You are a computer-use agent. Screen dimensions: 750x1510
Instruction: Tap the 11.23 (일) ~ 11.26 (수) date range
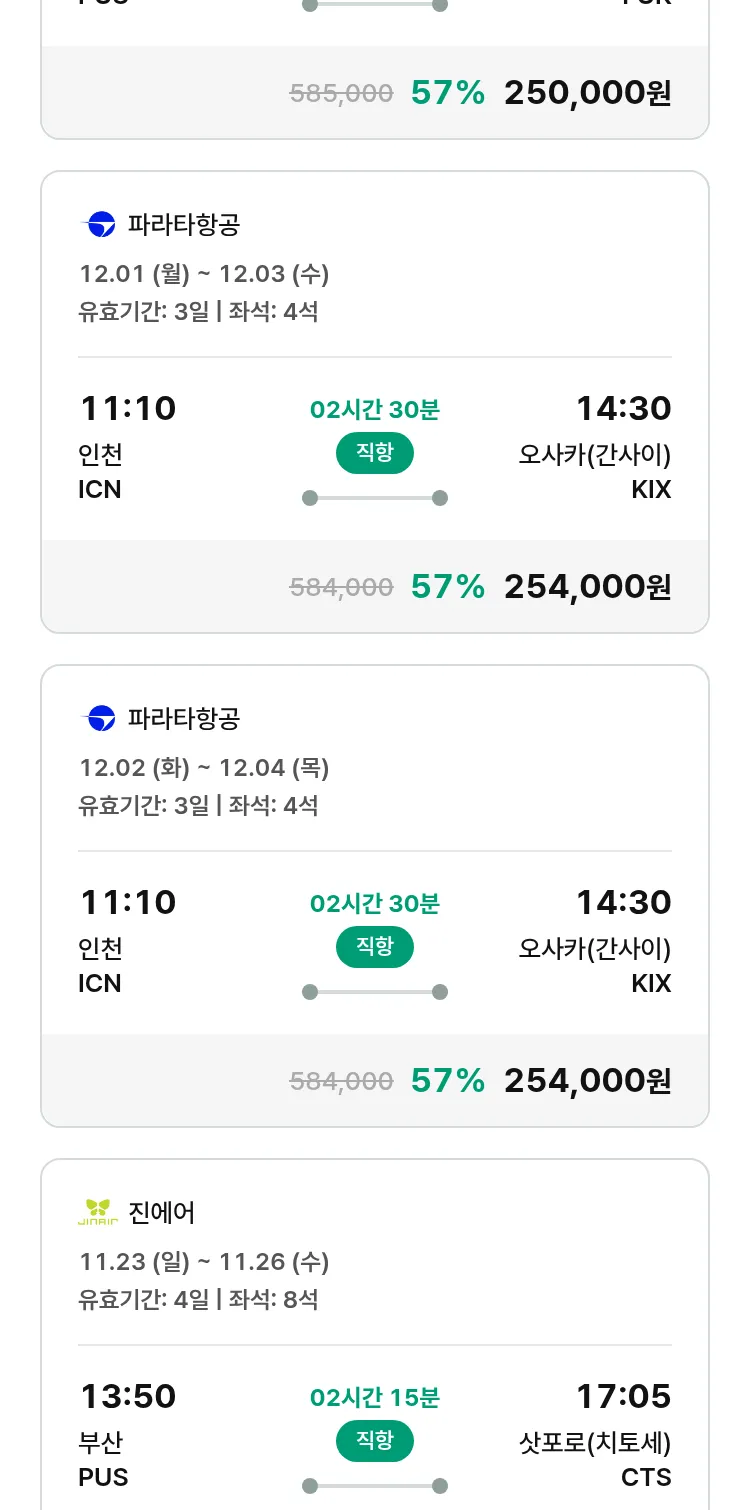[x=204, y=1262]
